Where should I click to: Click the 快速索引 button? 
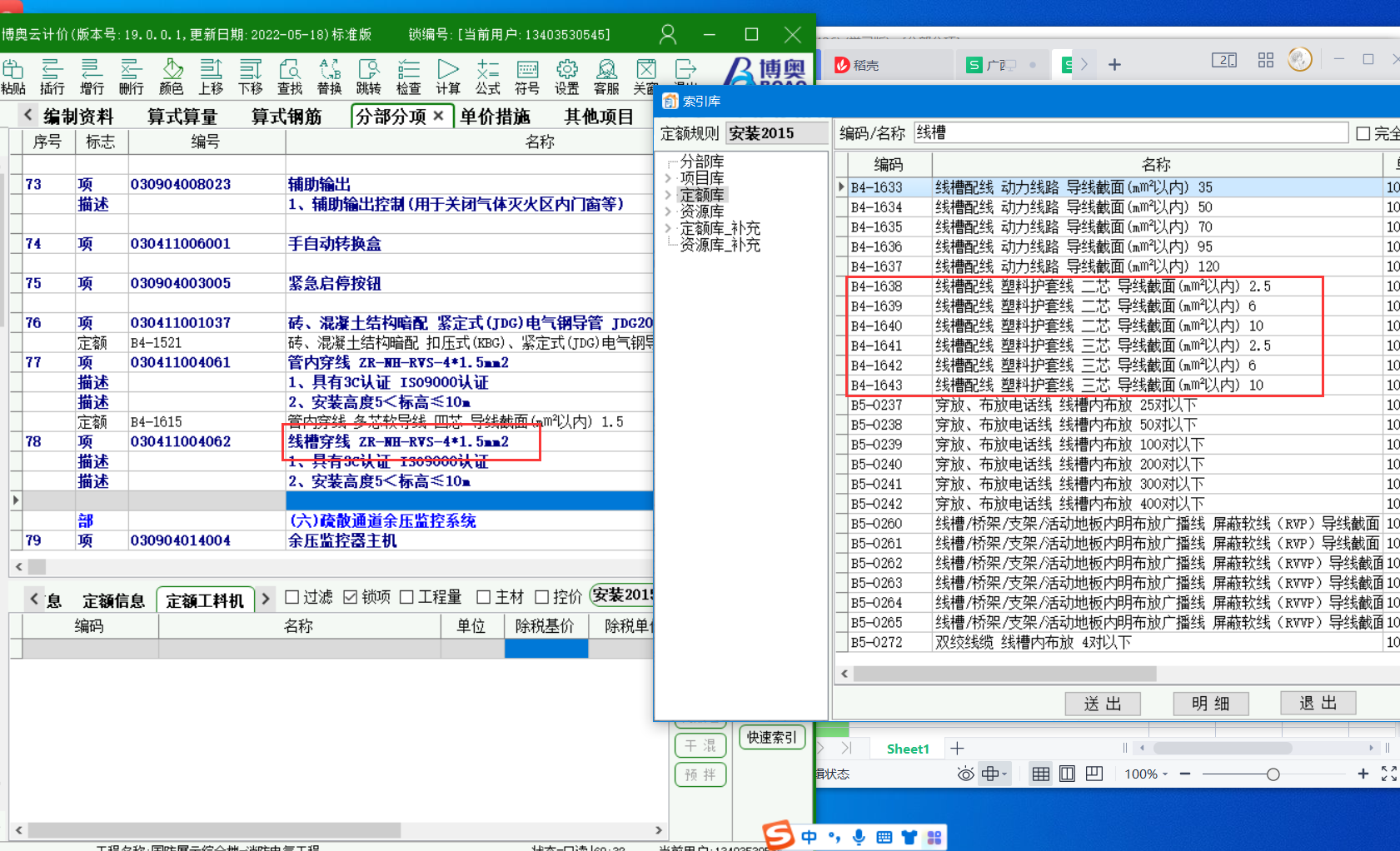771,737
